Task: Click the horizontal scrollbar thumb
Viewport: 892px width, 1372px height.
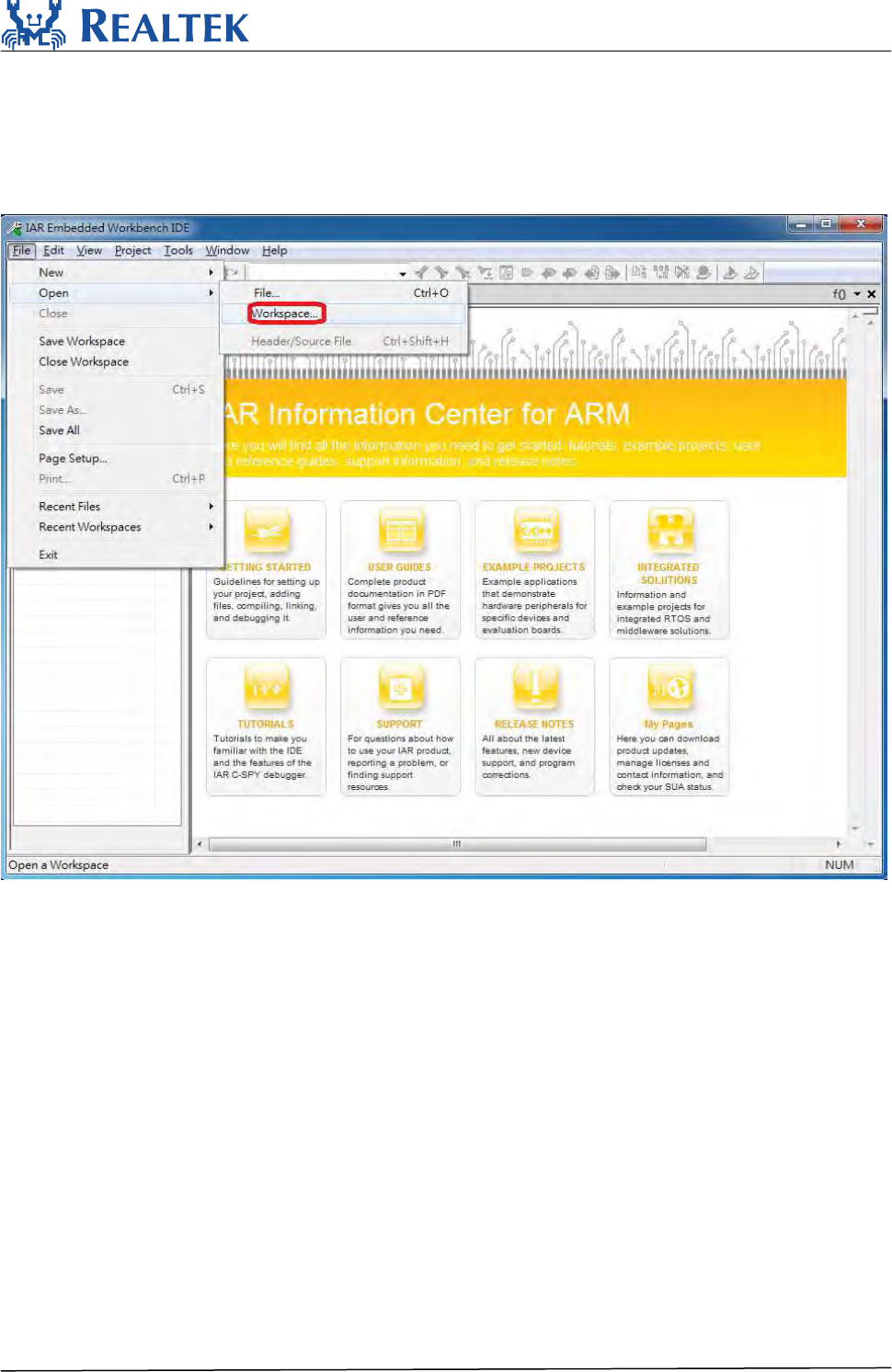Action: (x=457, y=843)
